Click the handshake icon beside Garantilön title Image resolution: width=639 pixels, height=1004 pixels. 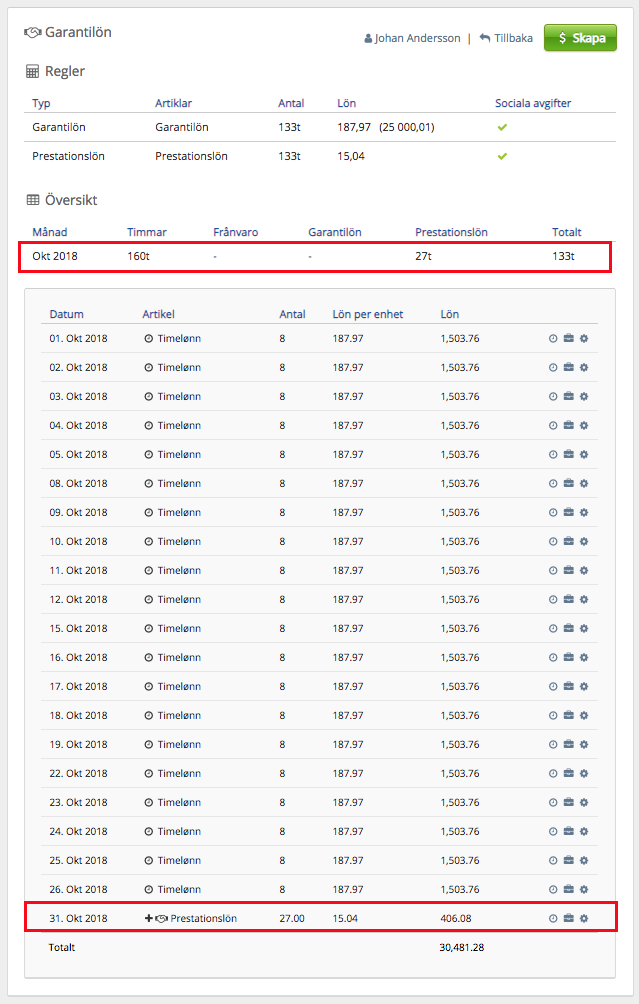point(32,33)
